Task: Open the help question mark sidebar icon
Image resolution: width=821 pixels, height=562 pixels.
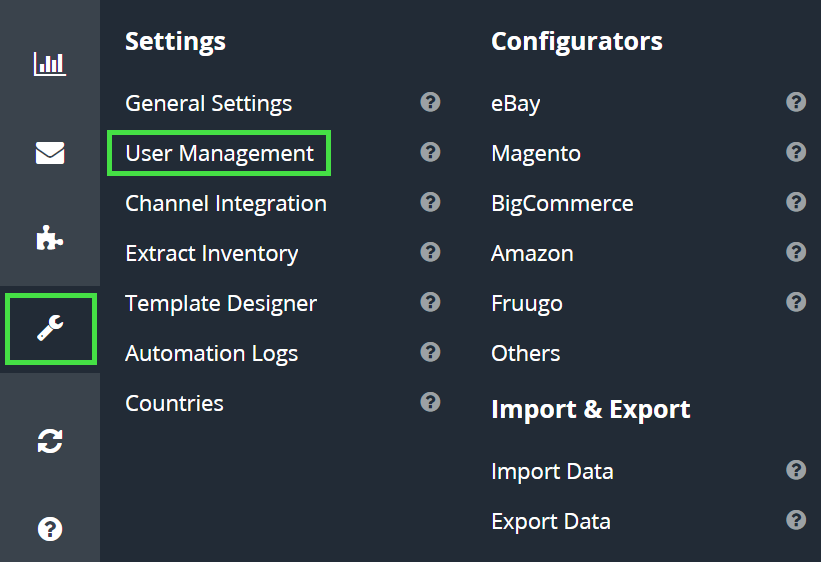Action: pyautogui.click(x=49, y=529)
